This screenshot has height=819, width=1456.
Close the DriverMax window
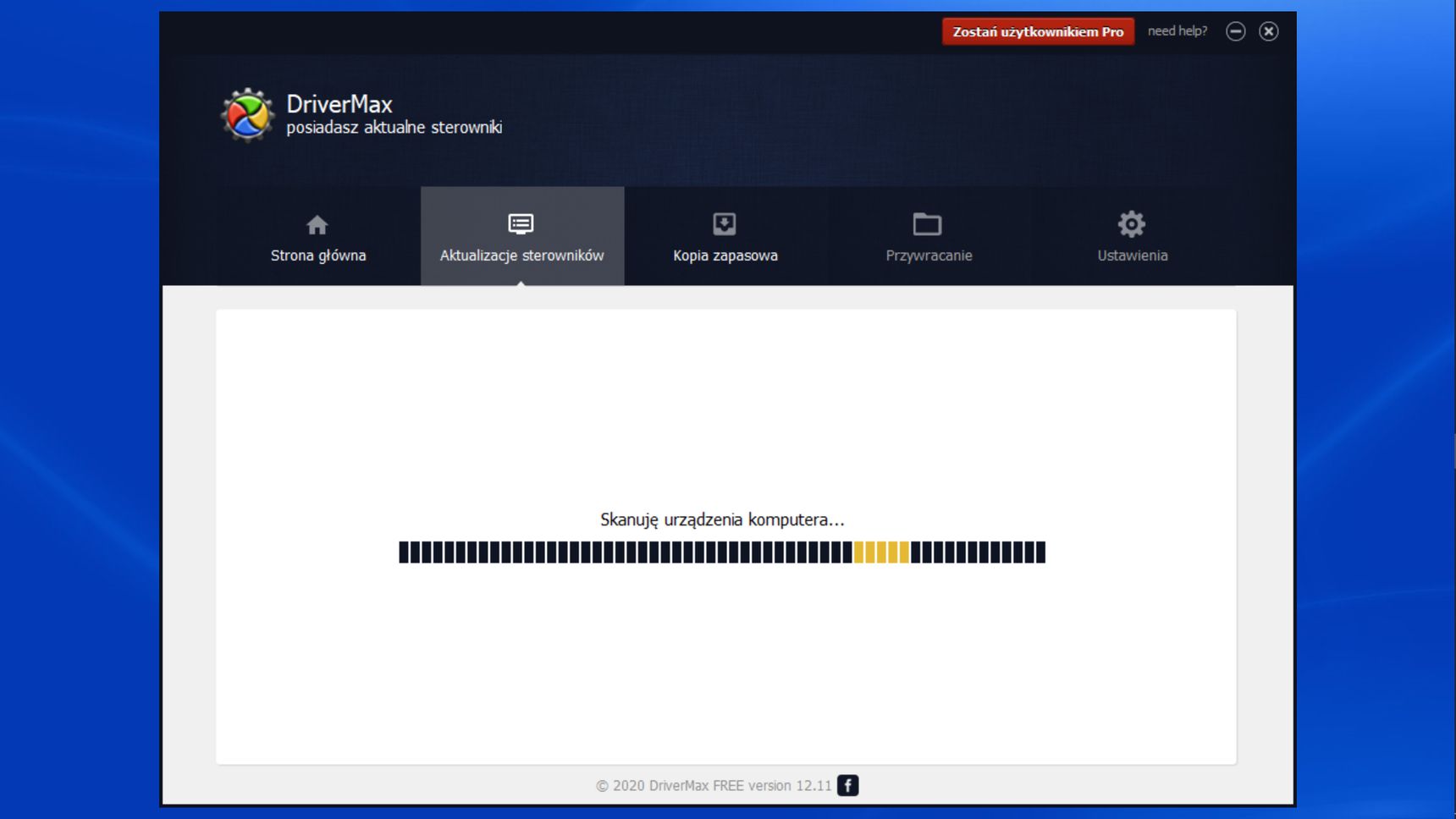pyautogui.click(x=1268, y=31)
